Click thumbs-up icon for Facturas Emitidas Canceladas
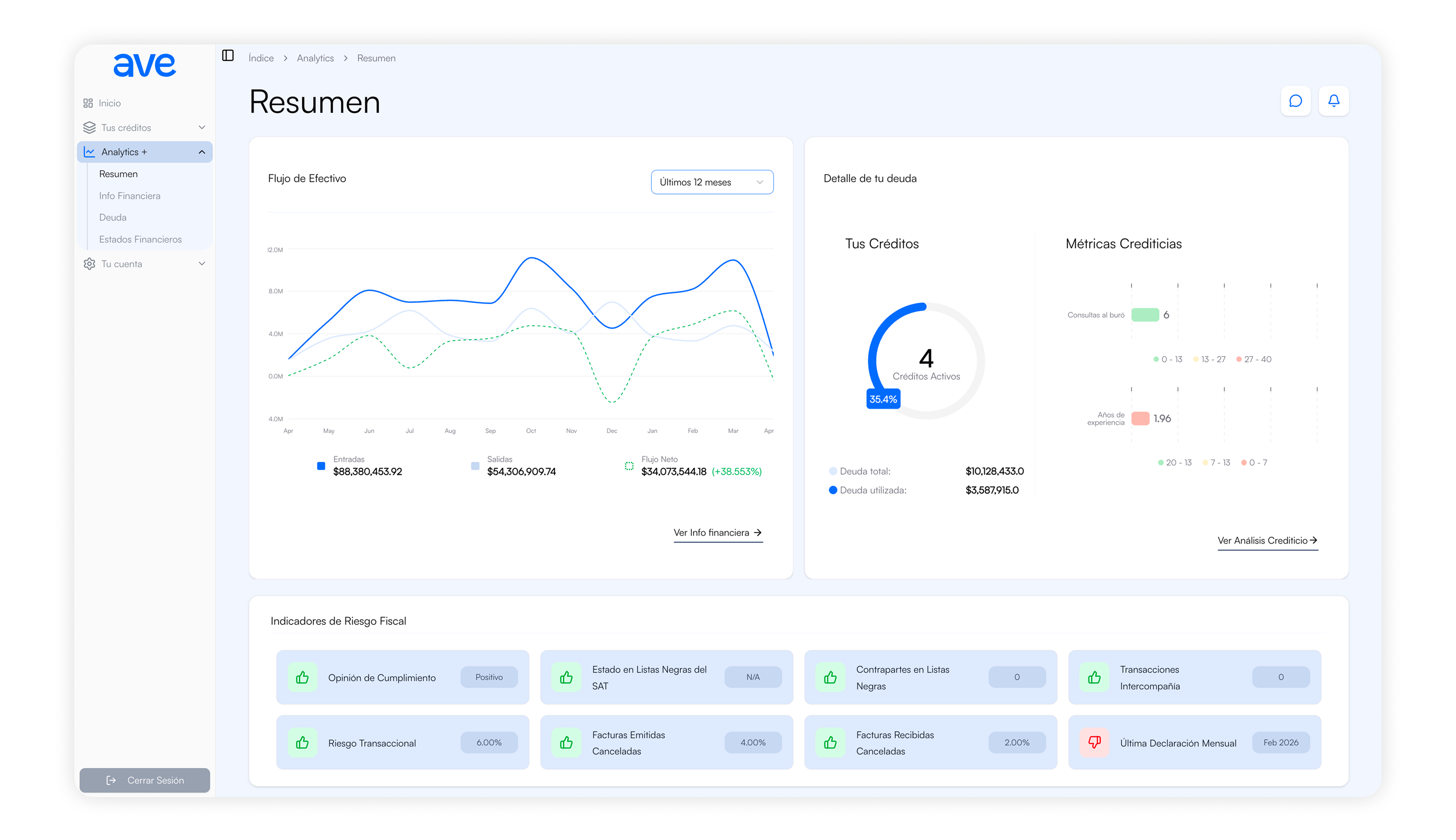 [566, 743]
